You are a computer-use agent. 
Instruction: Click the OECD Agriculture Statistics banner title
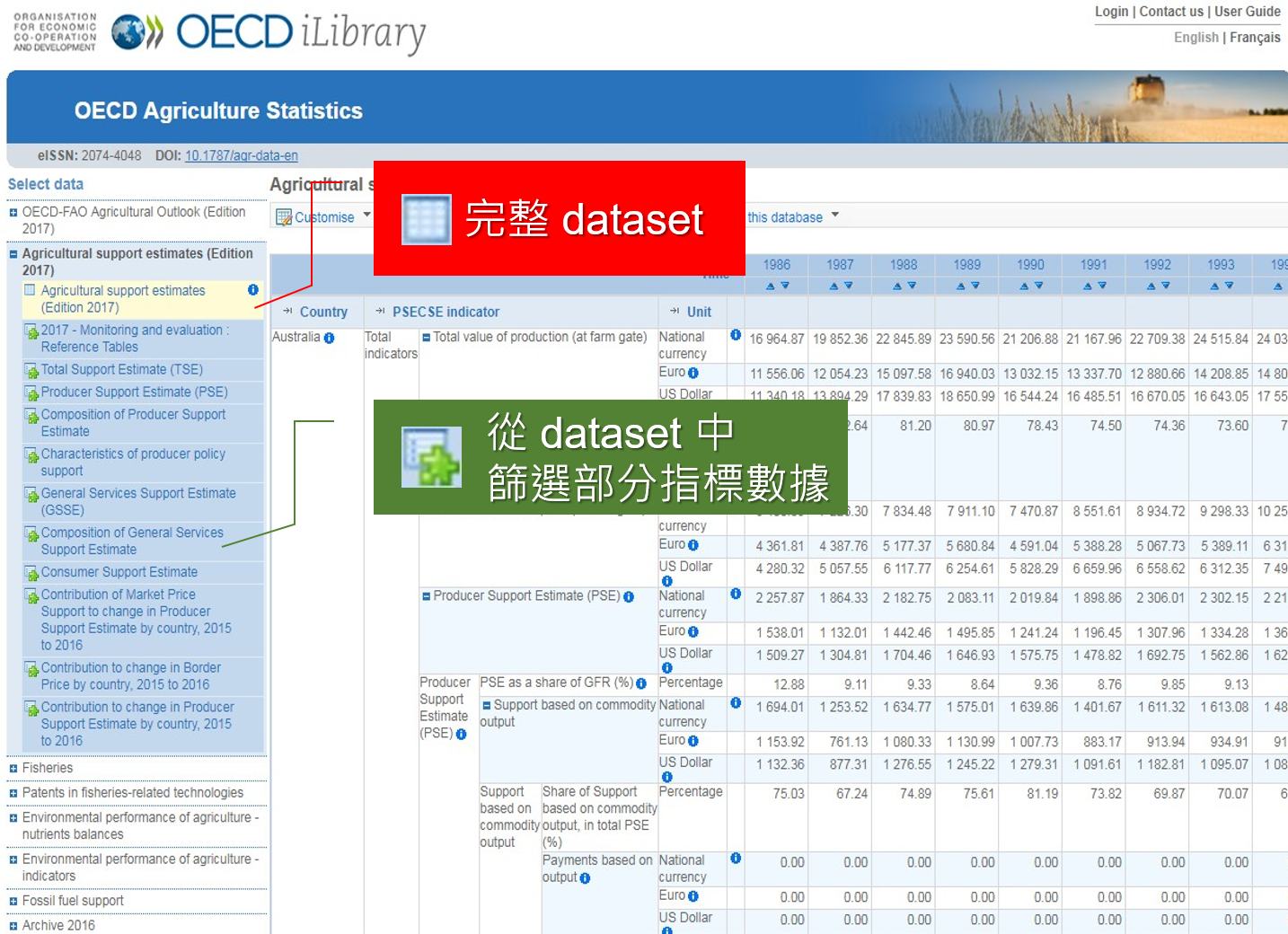(x=218, y=110)
